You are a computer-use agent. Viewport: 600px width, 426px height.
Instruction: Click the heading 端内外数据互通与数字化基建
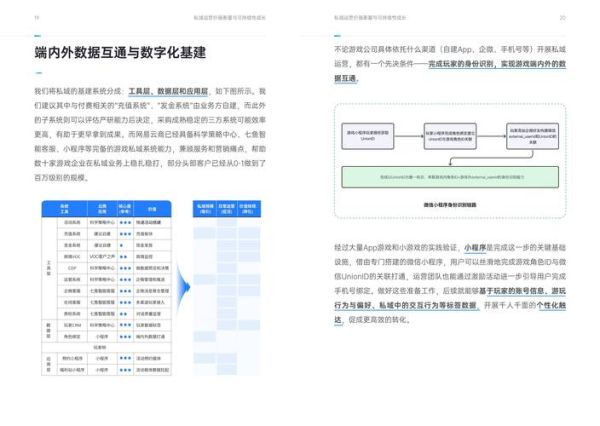(x=120, y=53)
